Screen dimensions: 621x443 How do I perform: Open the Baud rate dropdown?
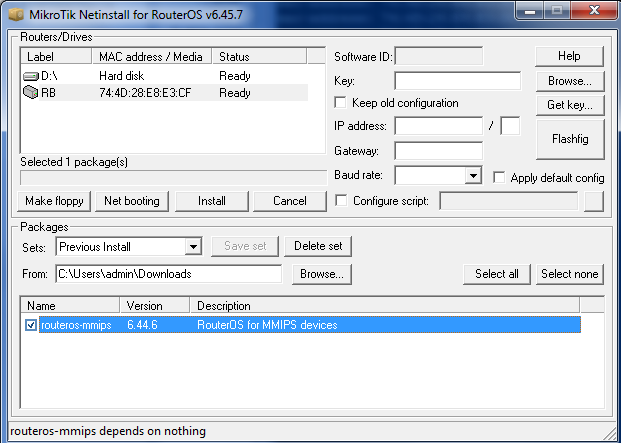tap(473, 175)
